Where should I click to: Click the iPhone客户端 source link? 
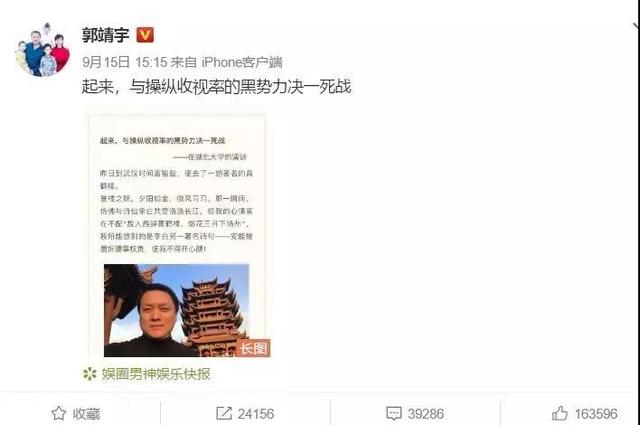tap(242, 62)
